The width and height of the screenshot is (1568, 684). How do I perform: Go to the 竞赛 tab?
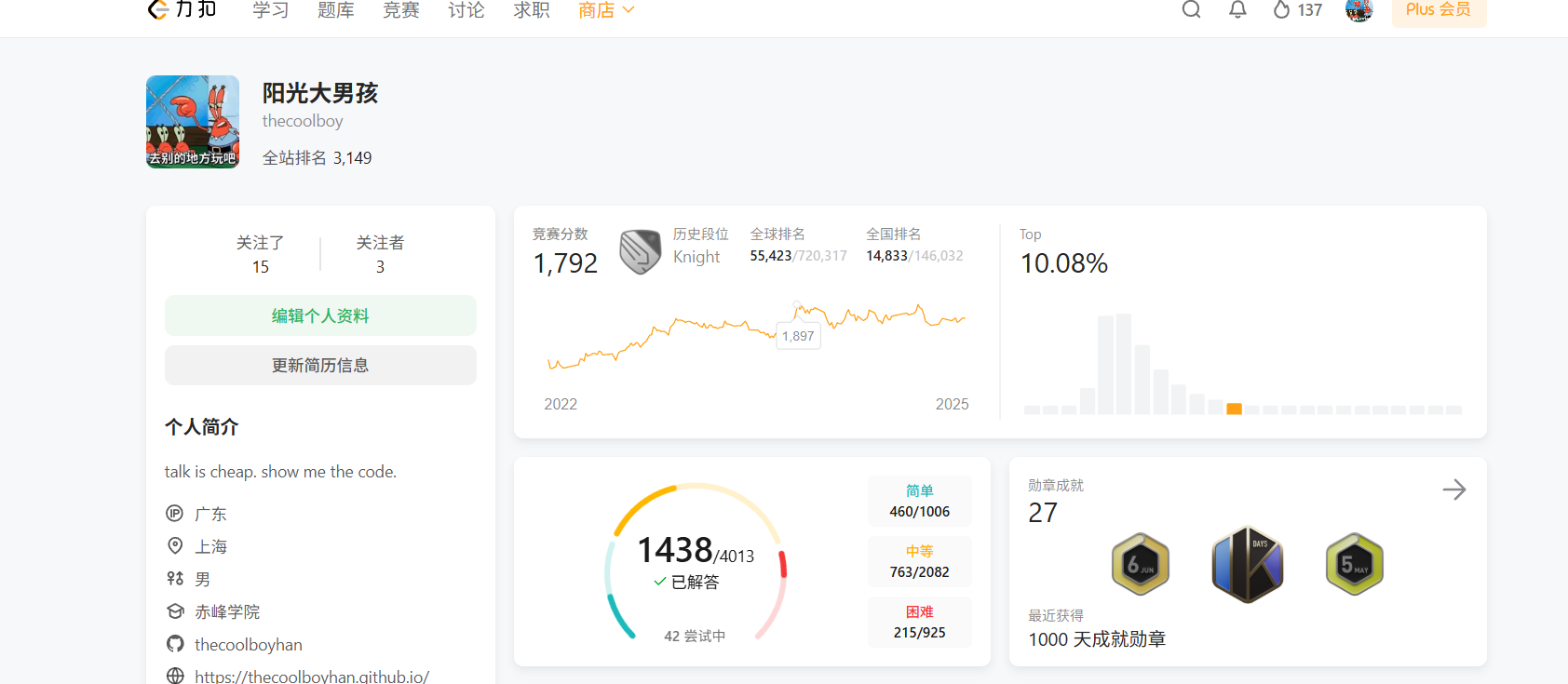pyautogui.click(x=400, y=9)
